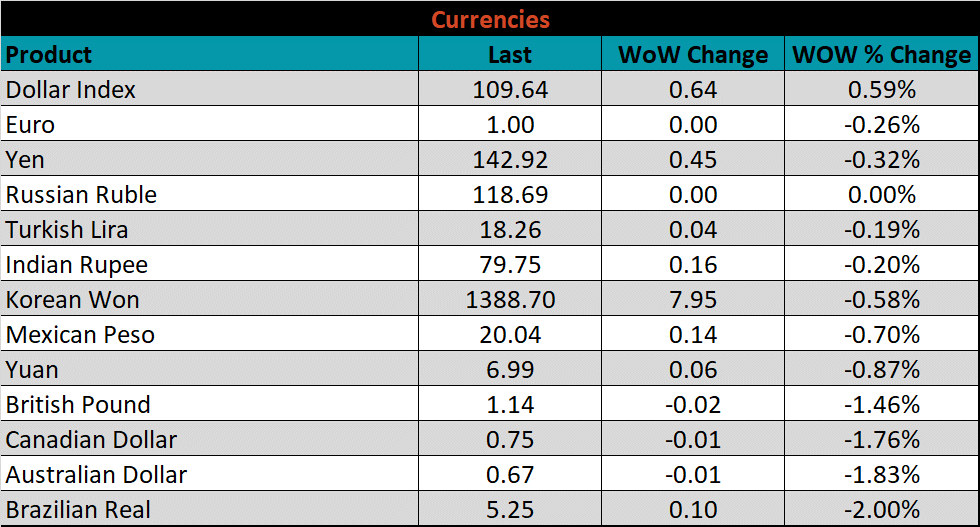Viewport: 980px width, 527px height.
Task: Select the Australian Dollar row label
Action: coord(97,475)
